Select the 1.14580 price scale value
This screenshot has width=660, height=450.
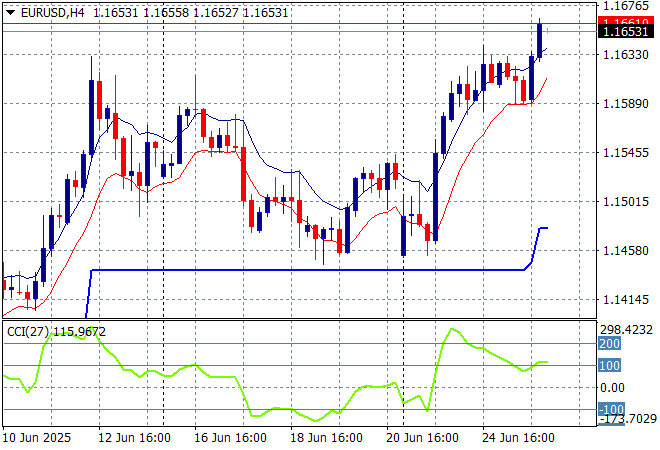(626, 250)
